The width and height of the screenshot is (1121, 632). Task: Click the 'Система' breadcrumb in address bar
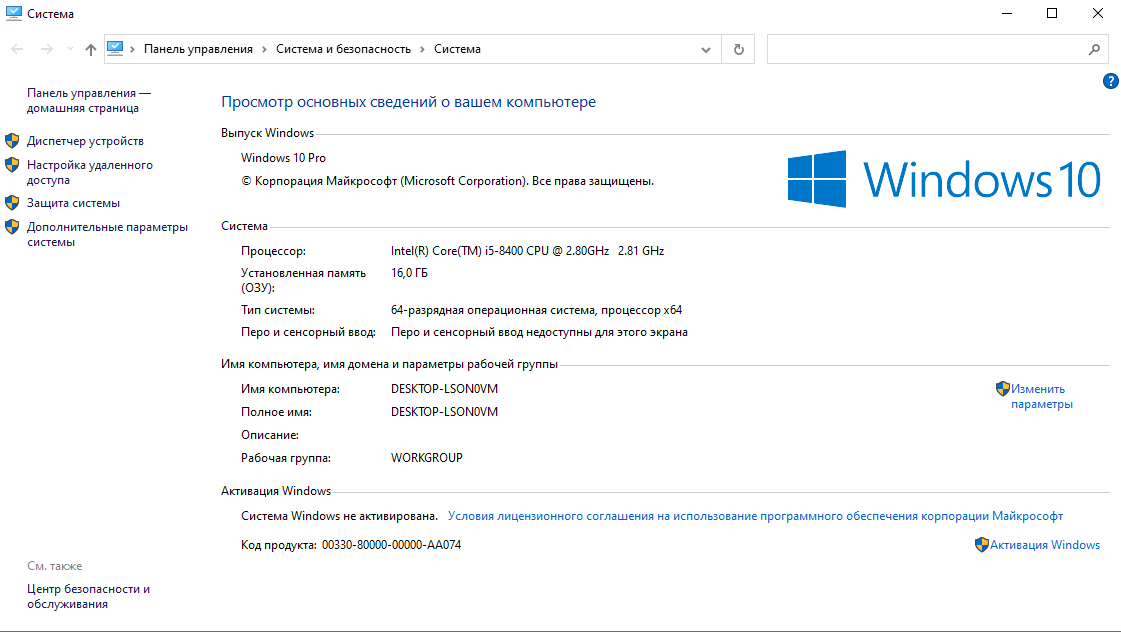click(x=457, y=49)
